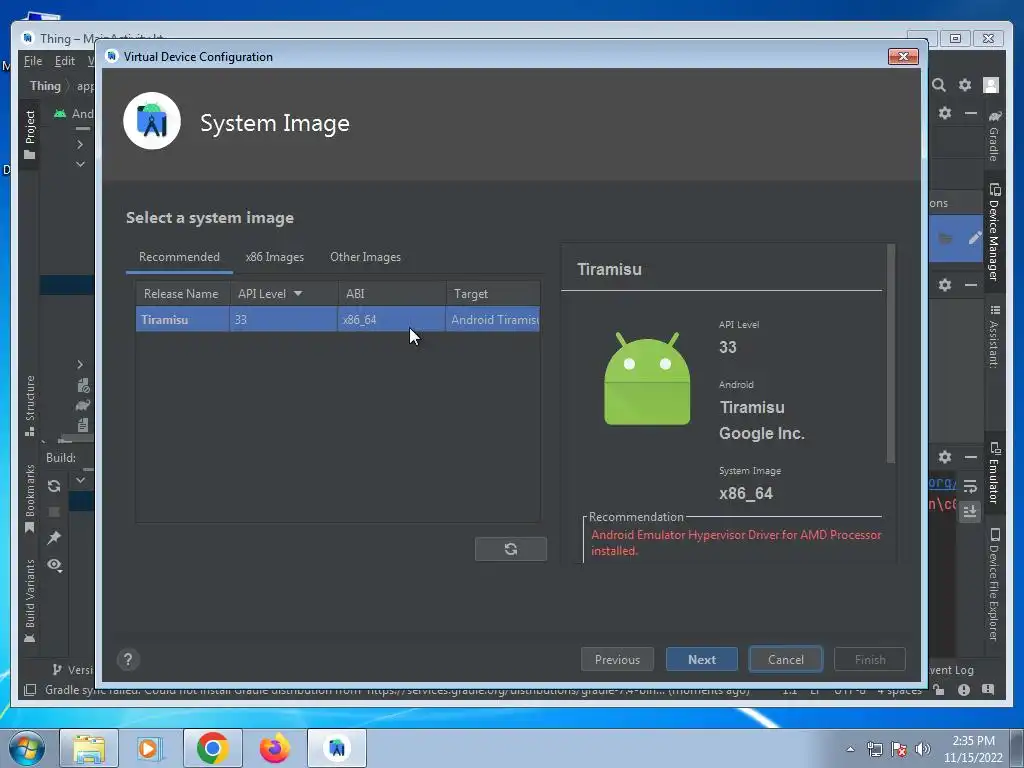Open IDE settings gear in main toolbar
The width and height of the screenshot is (1024, 768).
coord(965,85)
